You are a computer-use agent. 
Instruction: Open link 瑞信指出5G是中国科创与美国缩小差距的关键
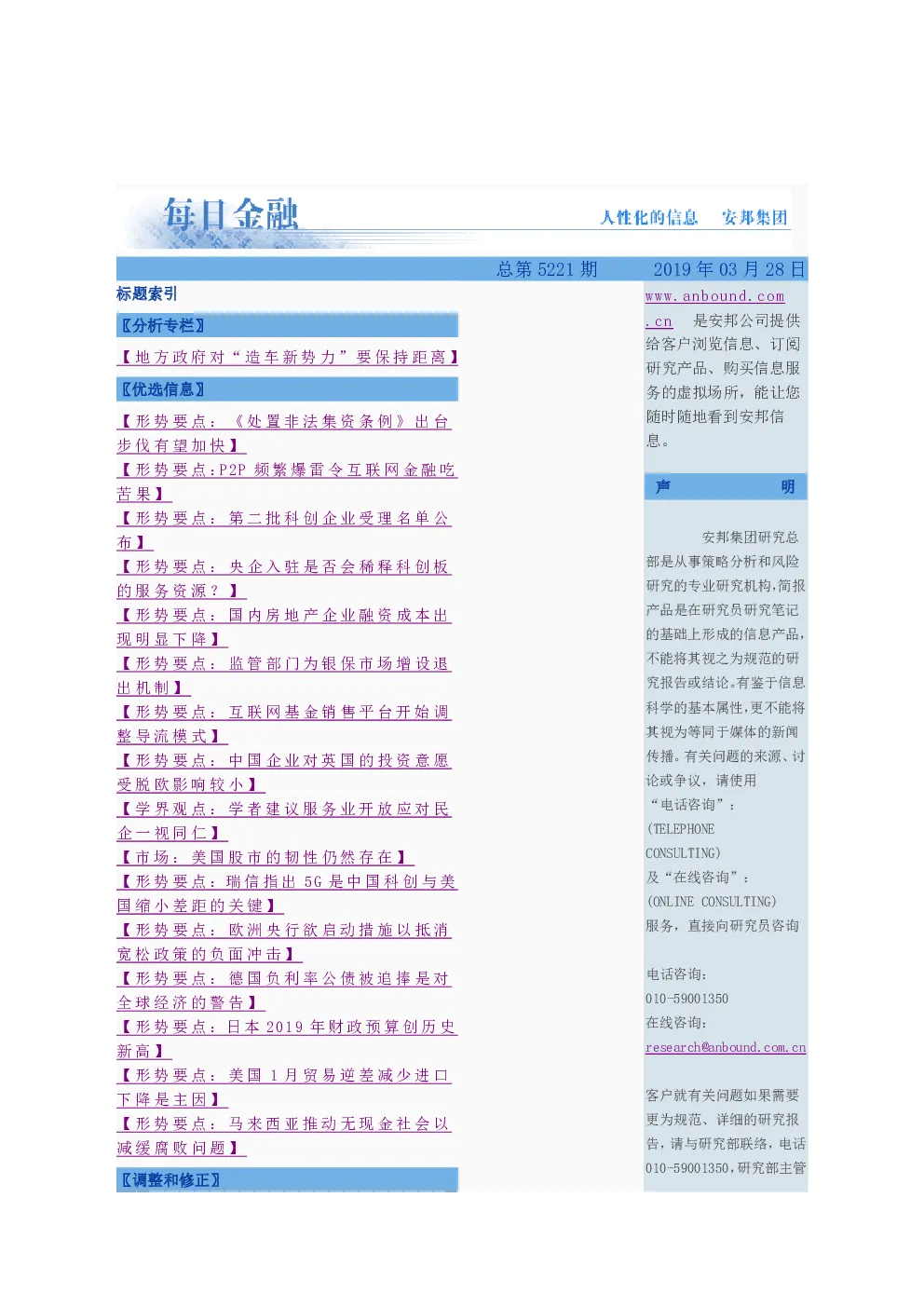pyautogui.click(x=287, y=894)
